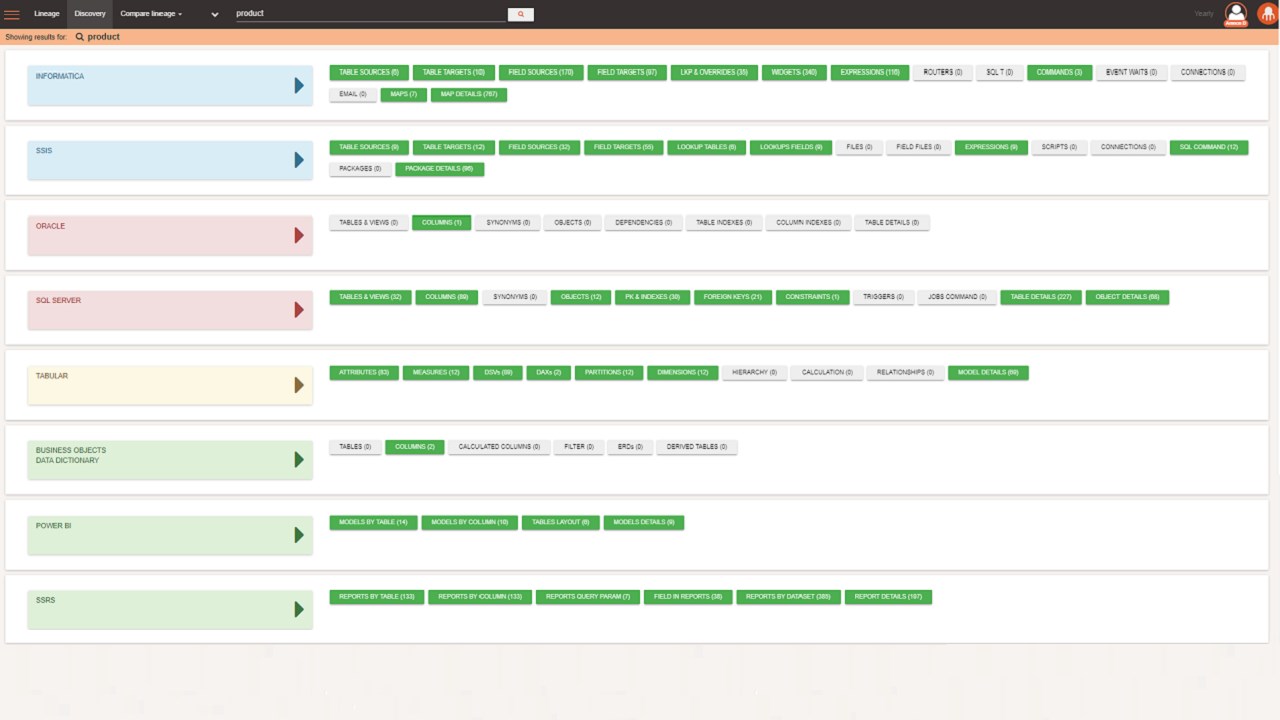1280x720 pixels.
Task: Open Informatica Expressions results
Action: tap(870, 73)
